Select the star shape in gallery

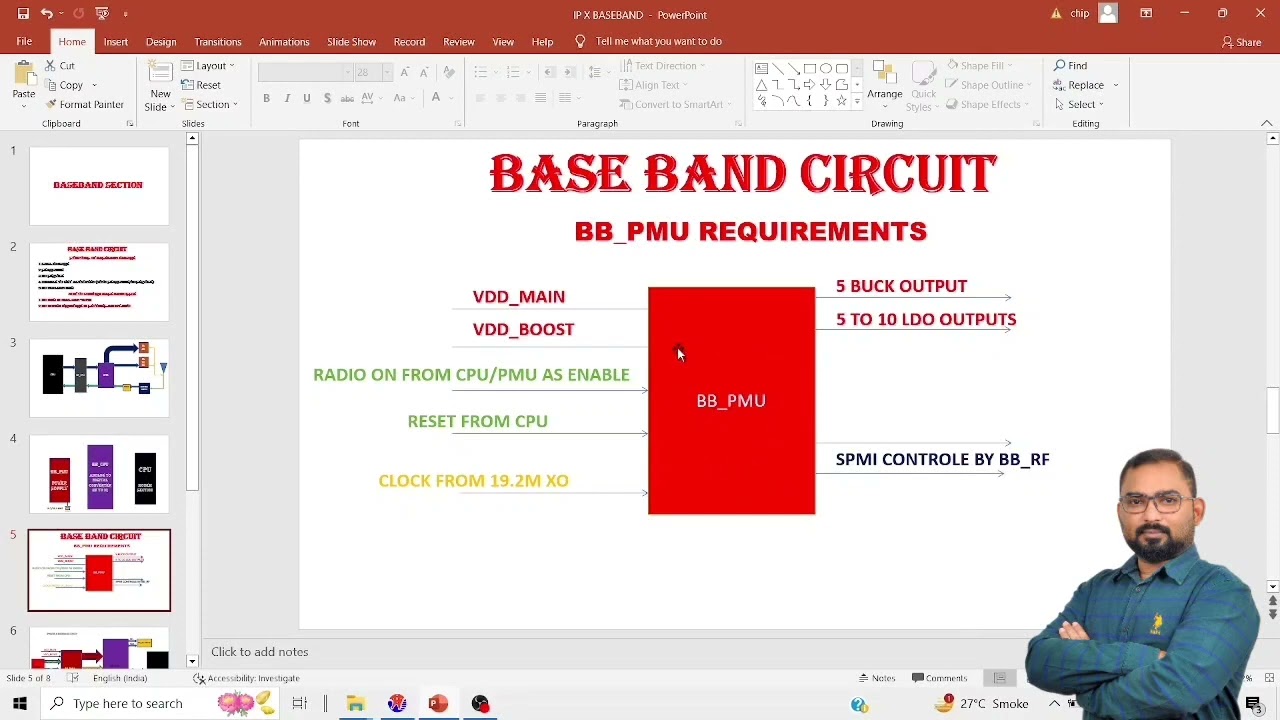point(842,101)
